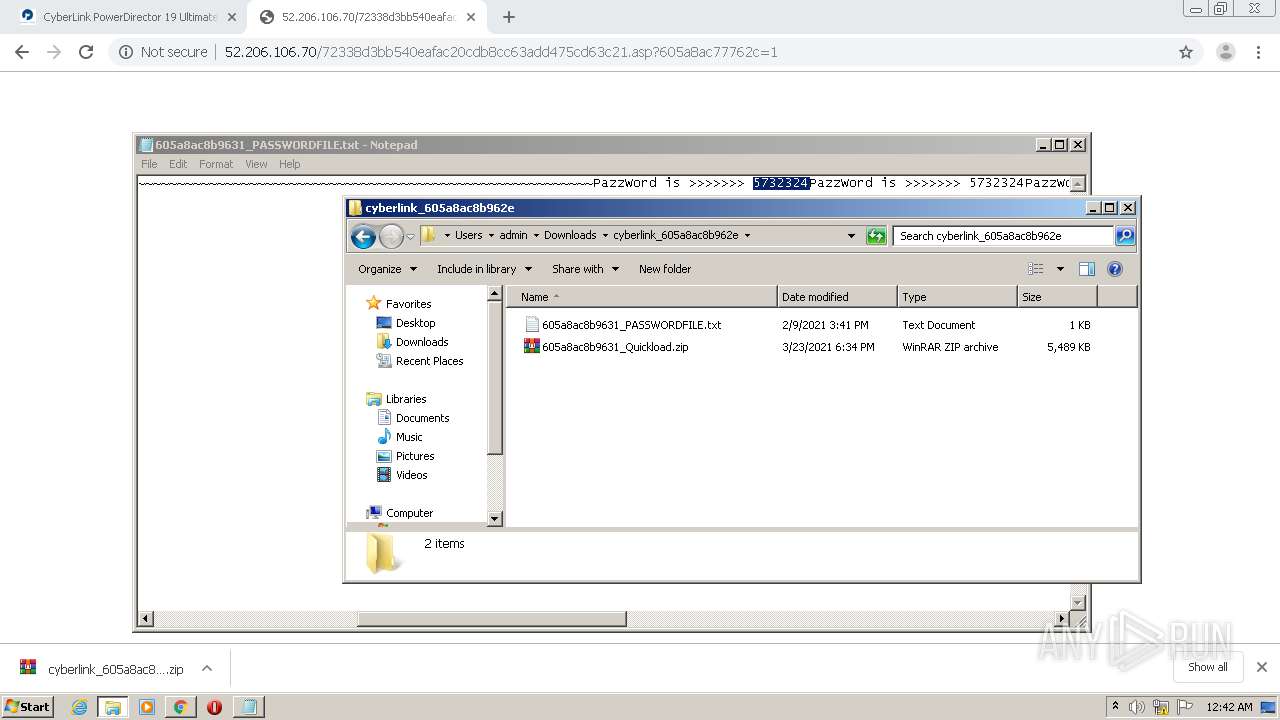Image resolution: width=1280 pixels, height=720 pixels.
Task: Open the Format menu in Notepad
Action: click(x=216, y=164)
